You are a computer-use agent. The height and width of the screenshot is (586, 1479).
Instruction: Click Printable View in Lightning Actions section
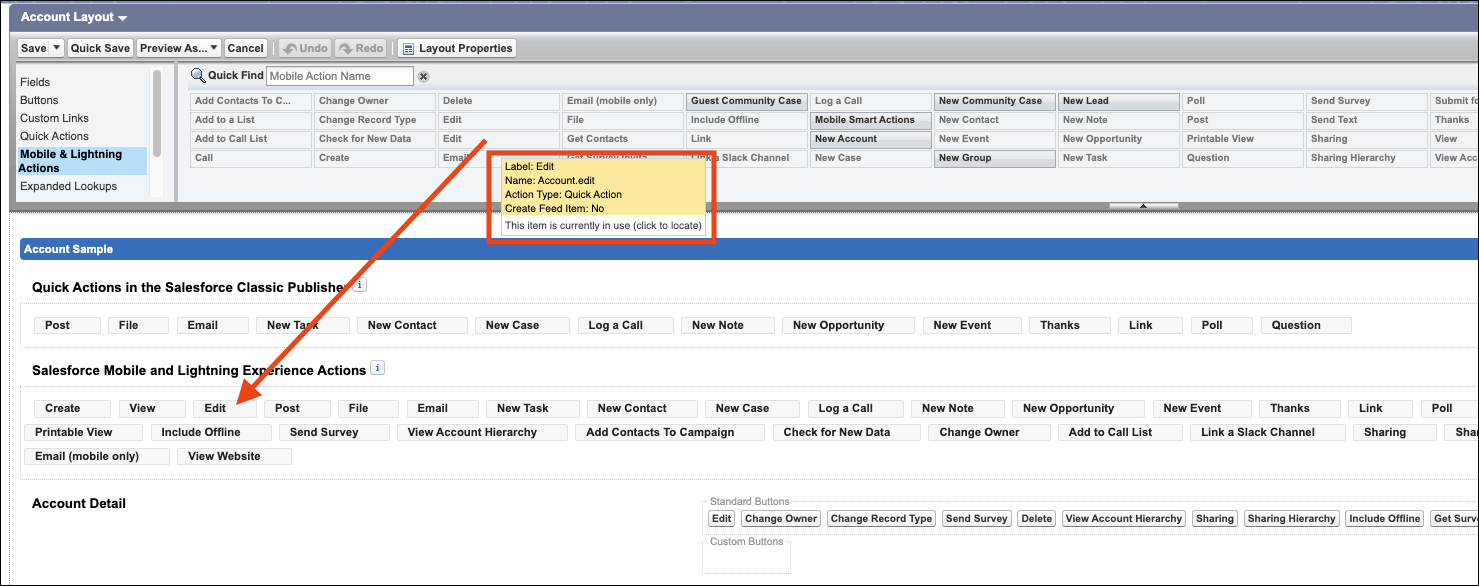83,432
